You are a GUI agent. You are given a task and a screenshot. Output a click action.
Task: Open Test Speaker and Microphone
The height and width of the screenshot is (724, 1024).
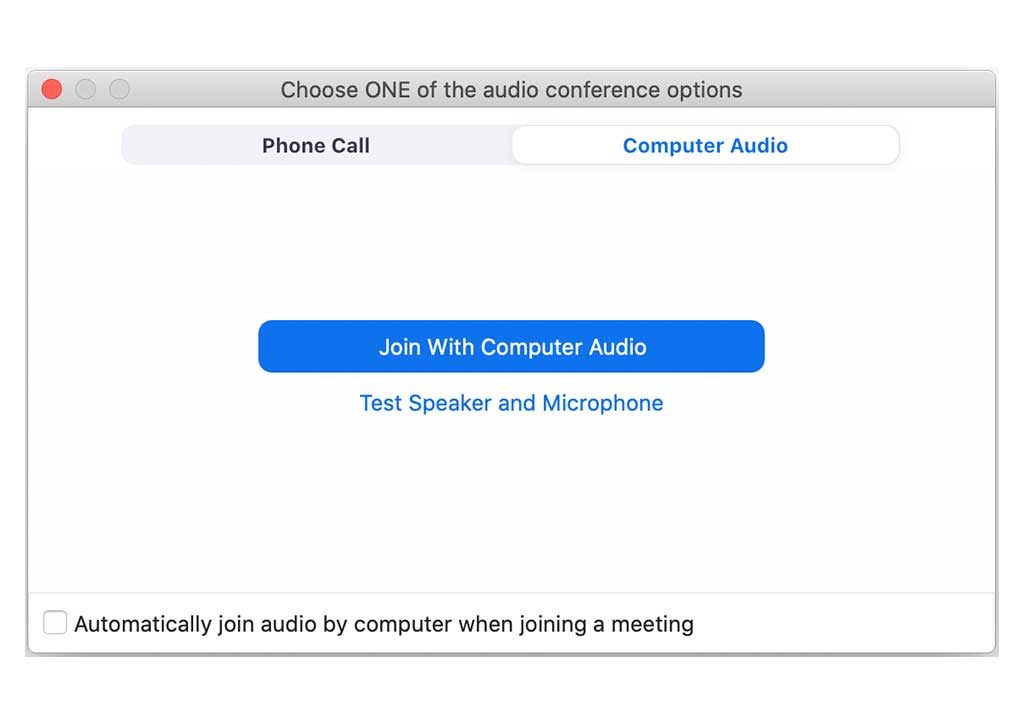pos(511,403)
